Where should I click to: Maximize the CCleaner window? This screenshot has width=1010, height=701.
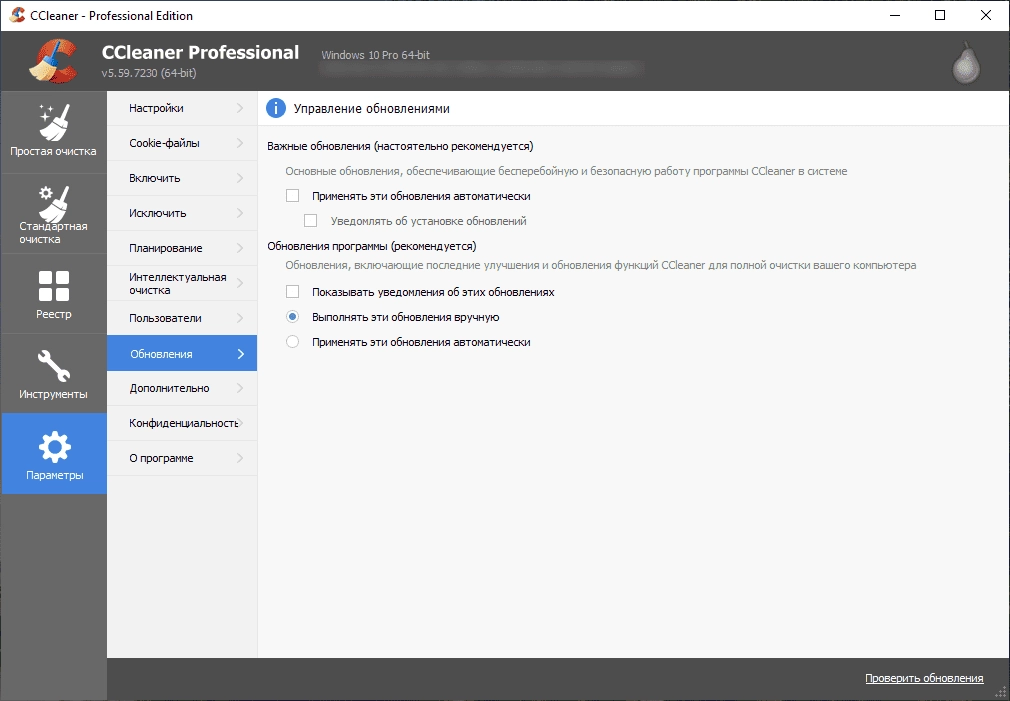pyautogui.click(x=940, y=15)
